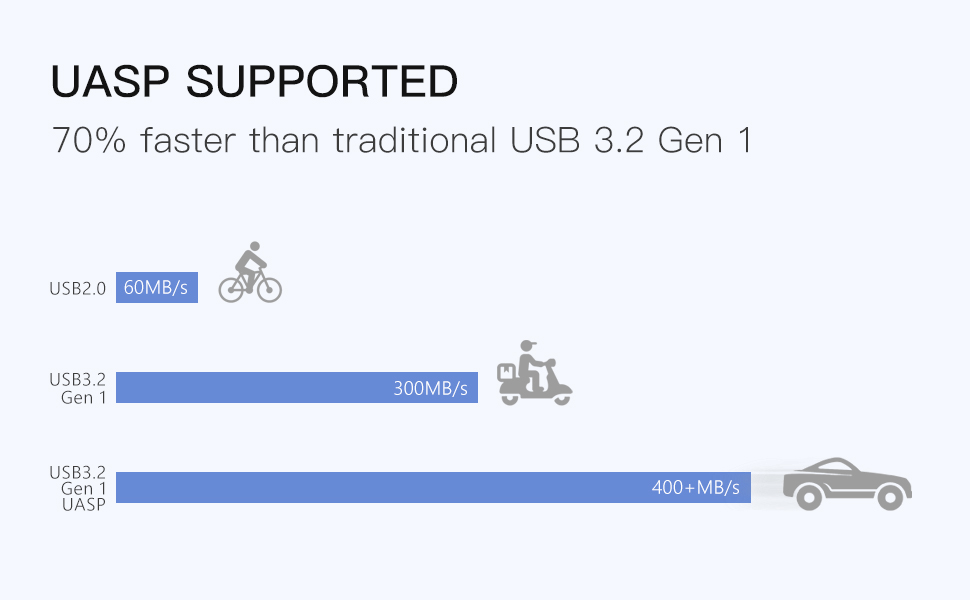Image resolution: width=970 pixels, height=600 pixels.
Task: Click the UASP SUPPORTED heading
Action: [x=254, y=82]
